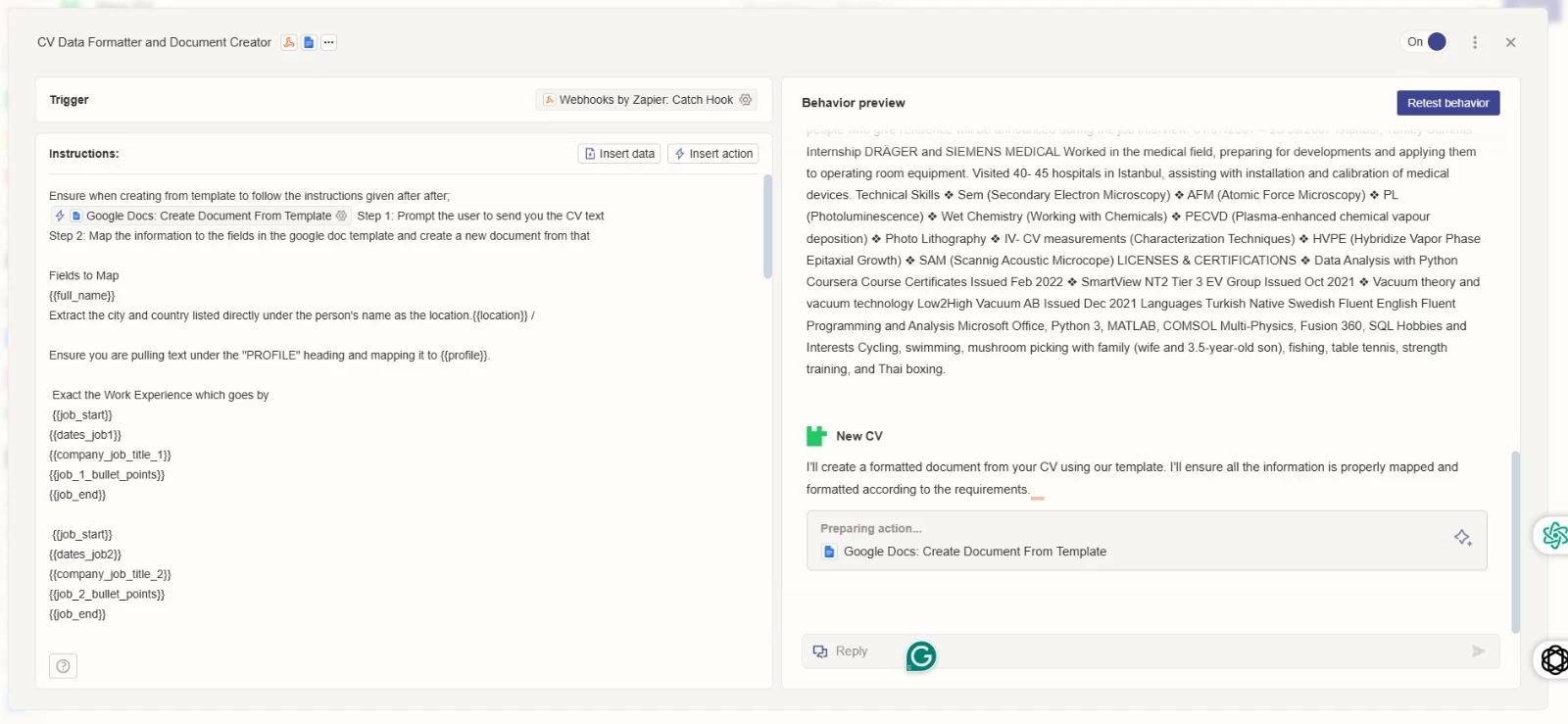Click the sparkle icon in the Preparing action card
Screen dimensions: 1568x724
pos(1462,538)
